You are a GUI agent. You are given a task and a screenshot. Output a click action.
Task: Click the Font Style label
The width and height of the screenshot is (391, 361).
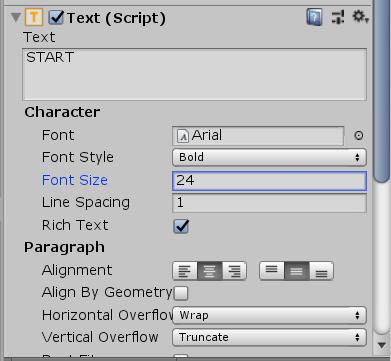click(78, 157)
